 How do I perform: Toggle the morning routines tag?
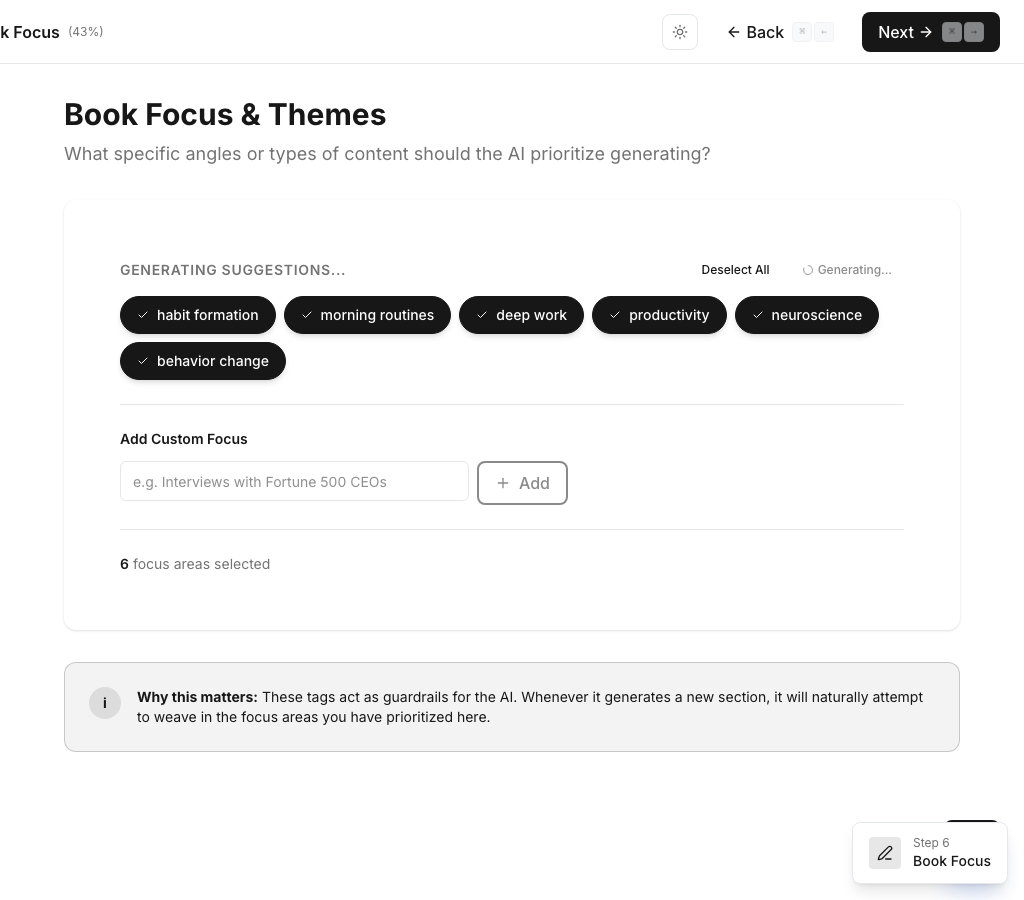tap(367, 315)
